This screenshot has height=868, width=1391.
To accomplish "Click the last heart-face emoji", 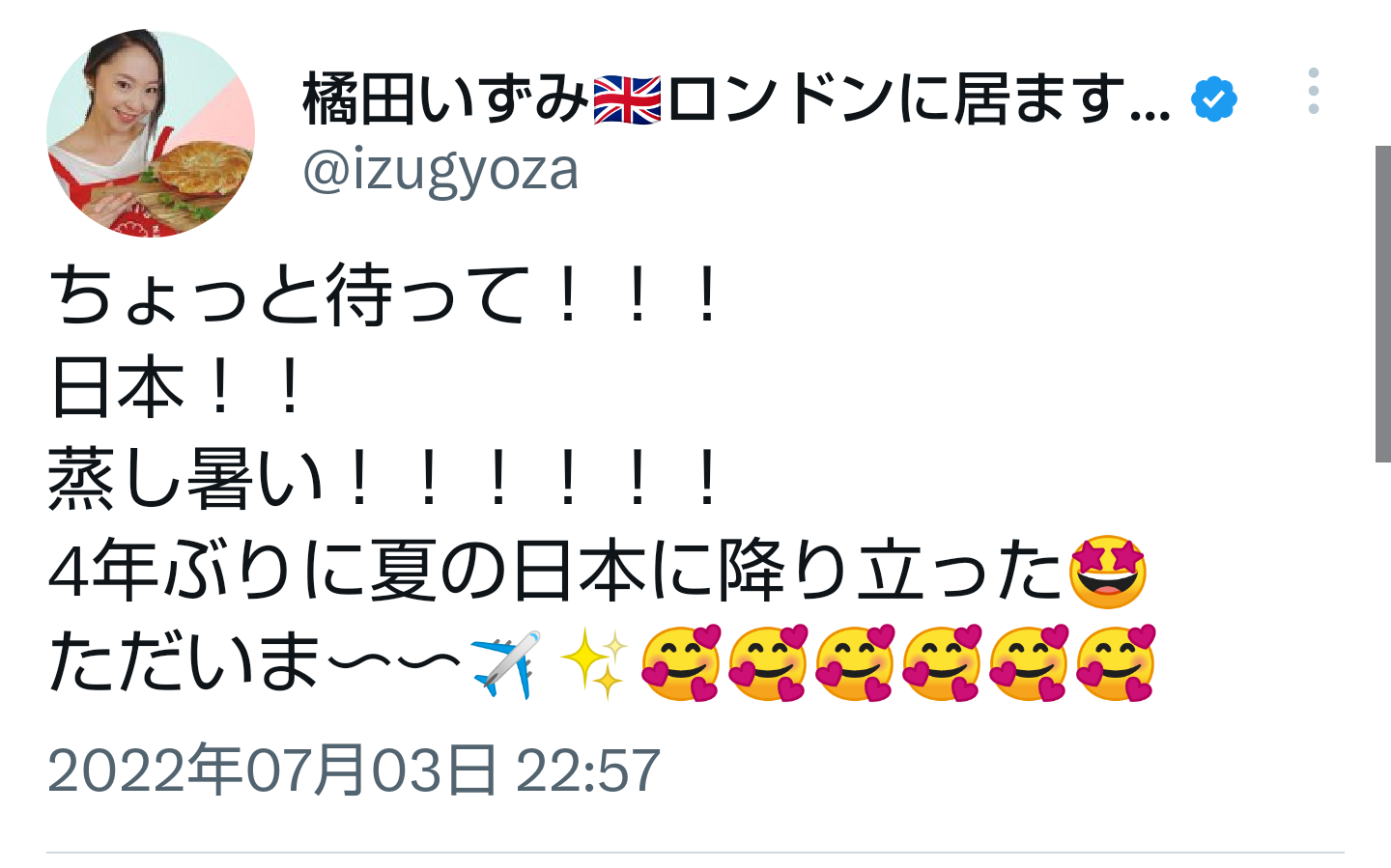I will pos(1116,663).
